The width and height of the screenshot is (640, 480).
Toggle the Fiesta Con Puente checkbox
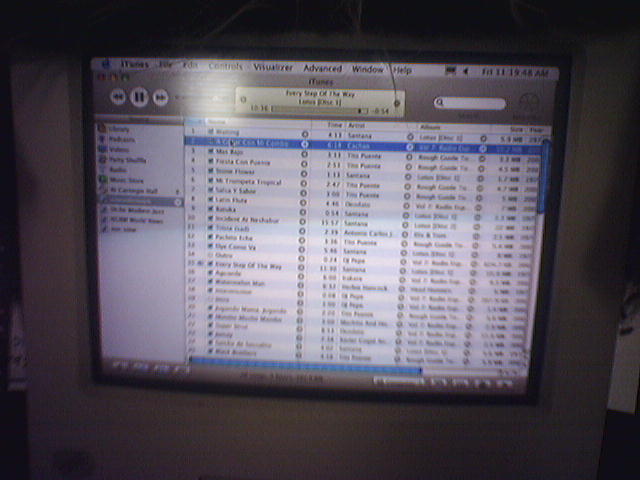210,161
